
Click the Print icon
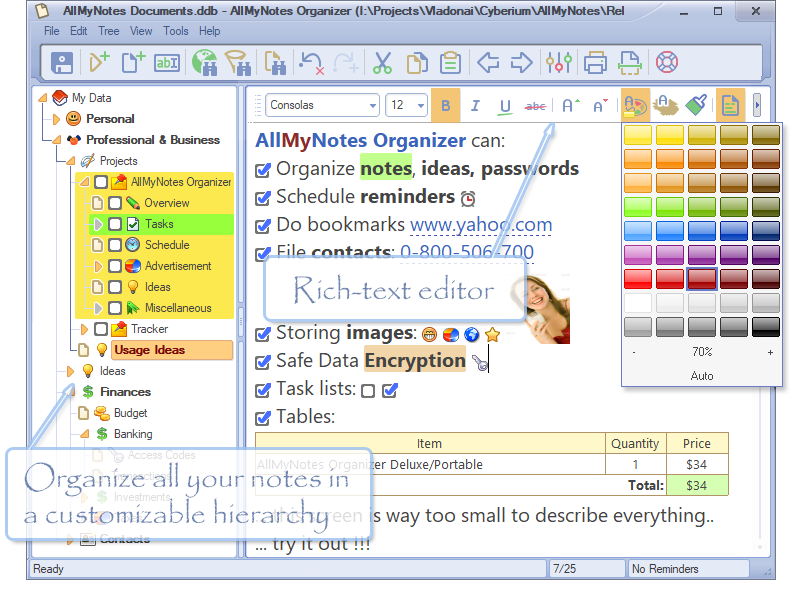point(595,63)
